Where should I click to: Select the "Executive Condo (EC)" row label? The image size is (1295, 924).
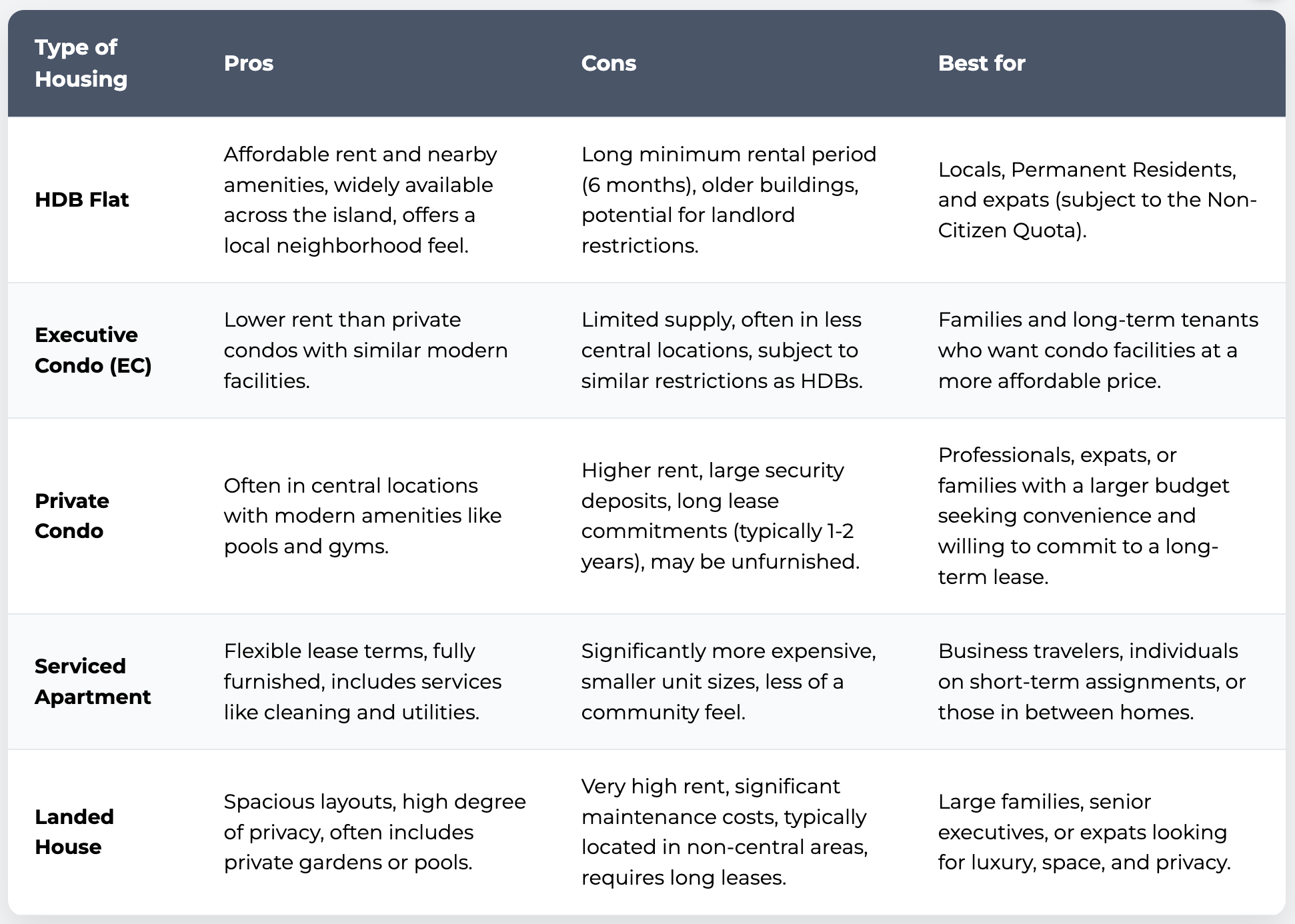pos(93,350)
